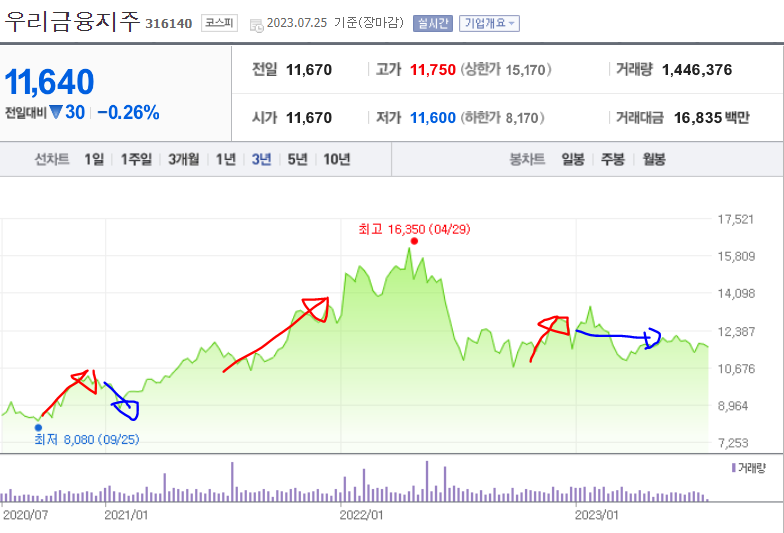Open the 기업개요 dropdown

489,24
